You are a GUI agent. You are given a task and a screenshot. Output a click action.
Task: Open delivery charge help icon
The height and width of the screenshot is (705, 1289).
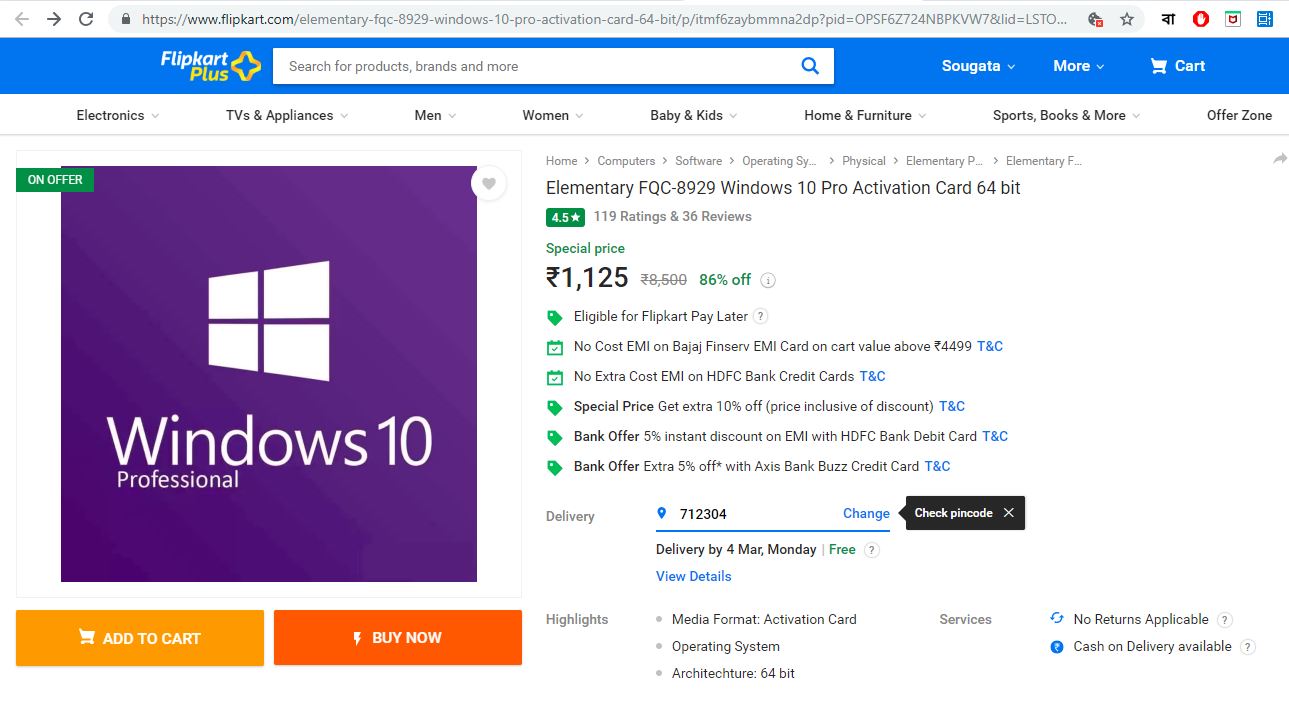click(872, 550)
